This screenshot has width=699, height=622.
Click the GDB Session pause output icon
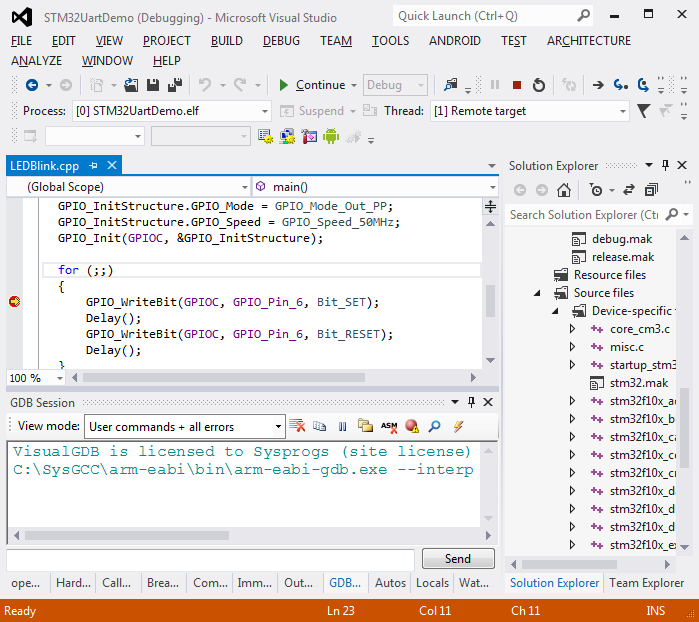342,427
